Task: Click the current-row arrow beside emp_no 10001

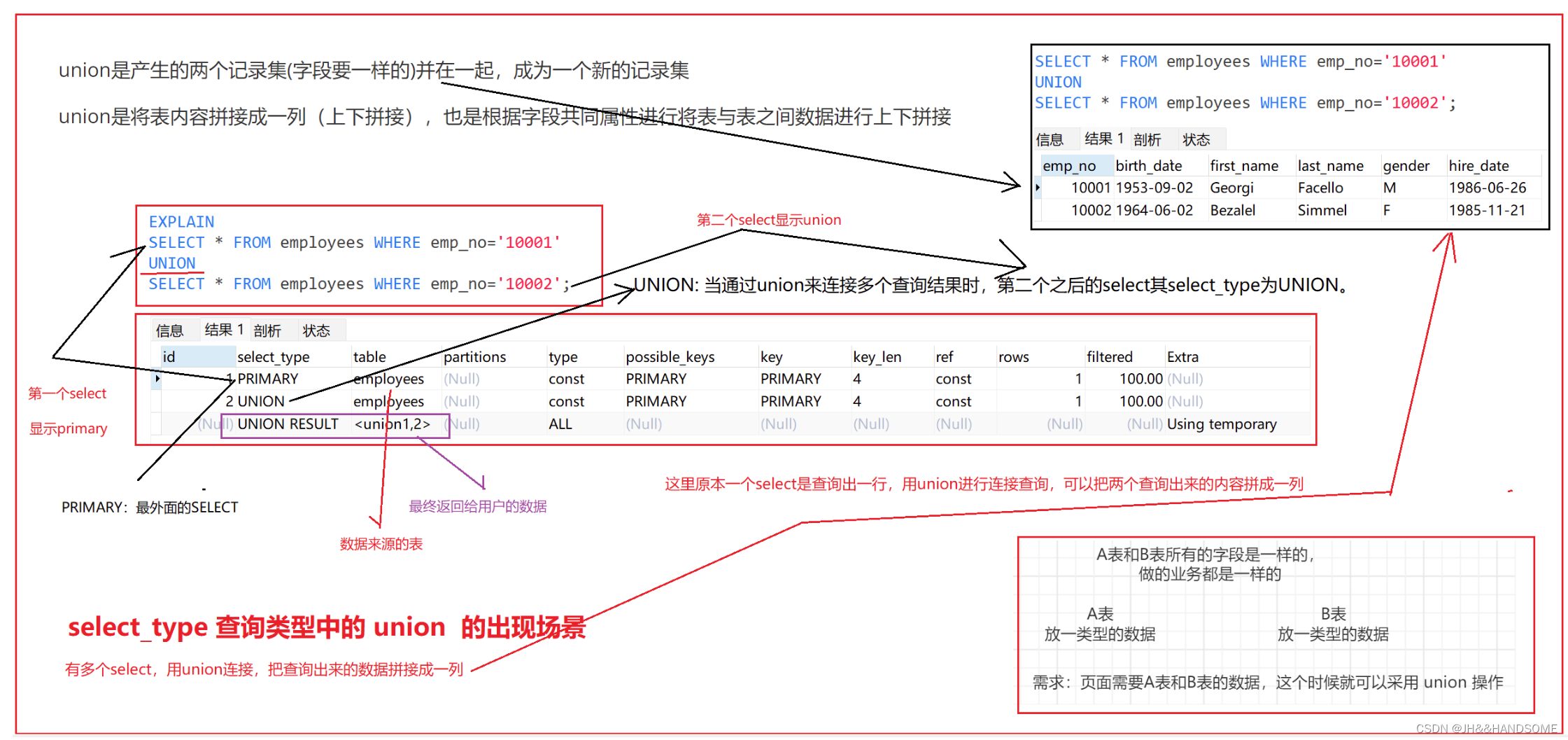Action: click(1037, 188)
